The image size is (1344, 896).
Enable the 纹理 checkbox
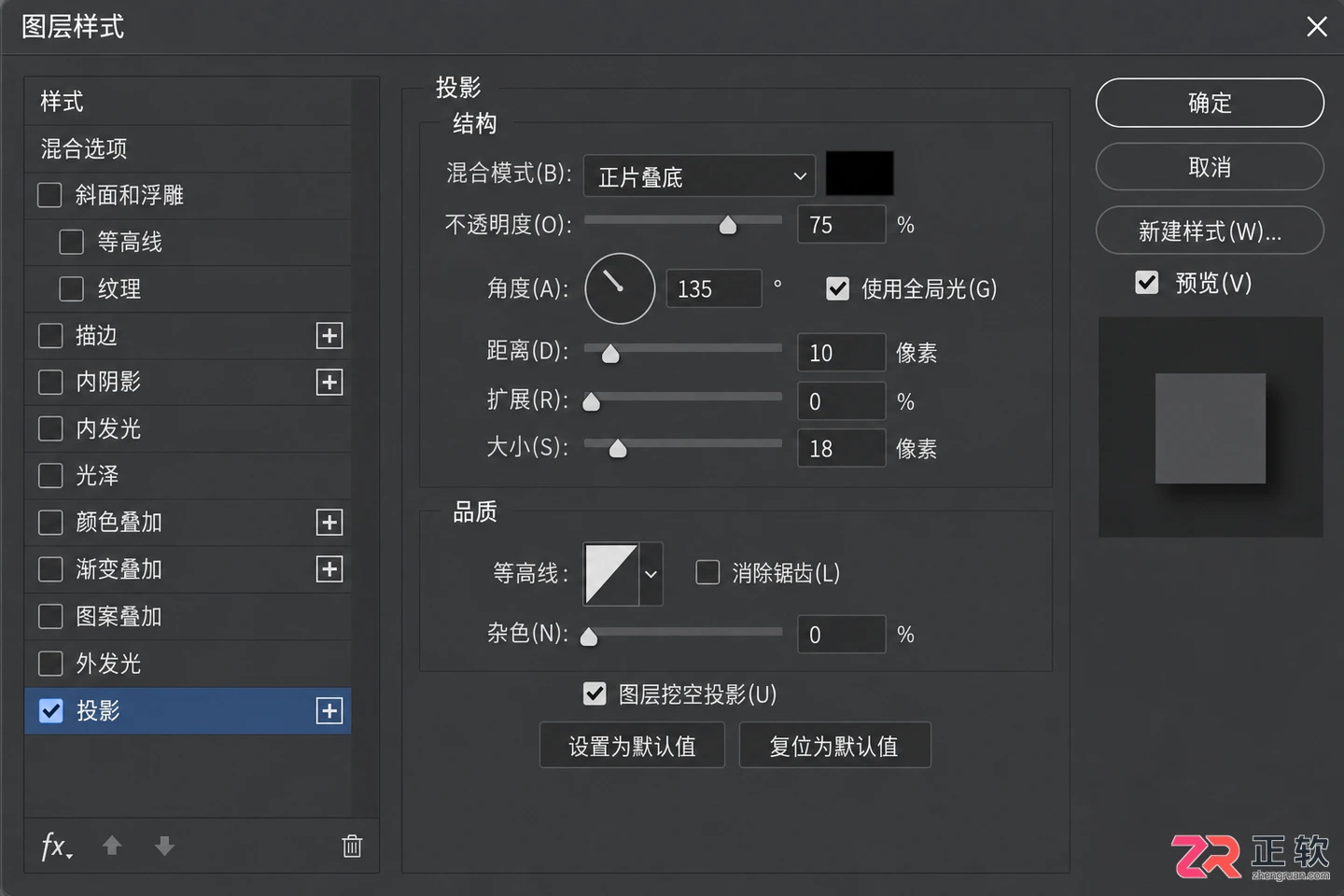(72, 288)
